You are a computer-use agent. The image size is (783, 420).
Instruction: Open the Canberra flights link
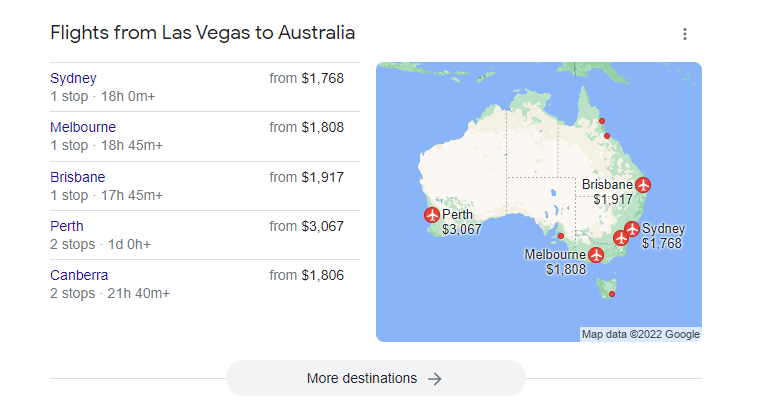pyautogui.click(x=79, y=275)
